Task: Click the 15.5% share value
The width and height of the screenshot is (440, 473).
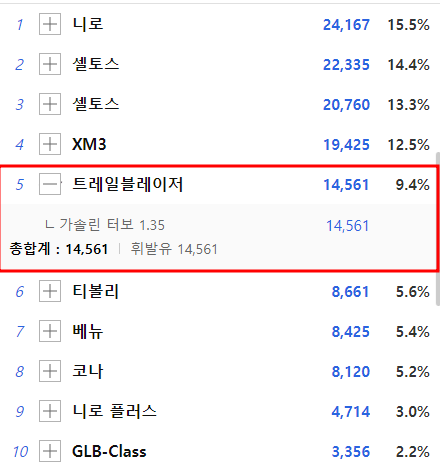Action: pyautogui.click(x=409, y=25)
